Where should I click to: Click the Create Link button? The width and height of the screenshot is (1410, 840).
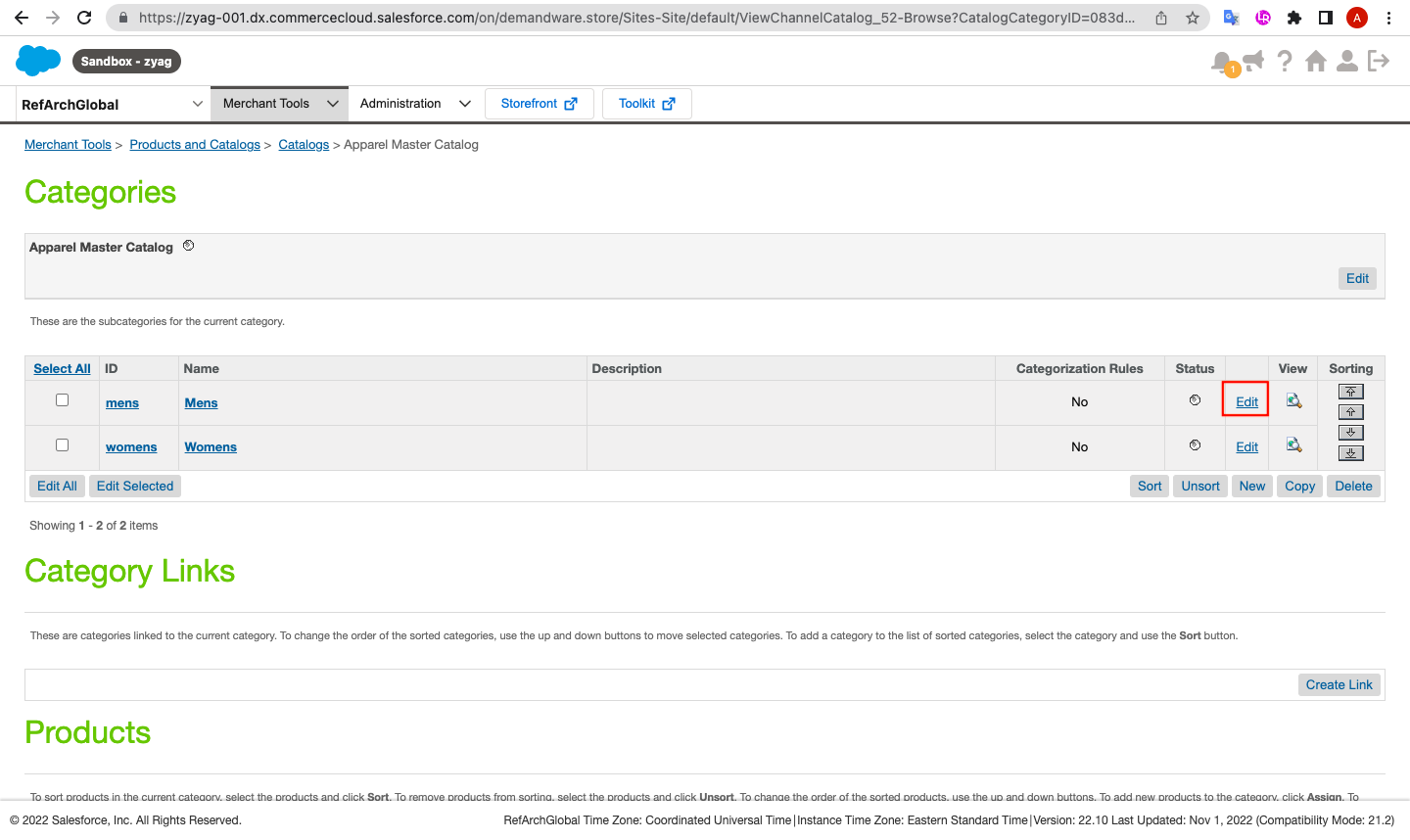pyautogui.click(x=1339, y=685)
